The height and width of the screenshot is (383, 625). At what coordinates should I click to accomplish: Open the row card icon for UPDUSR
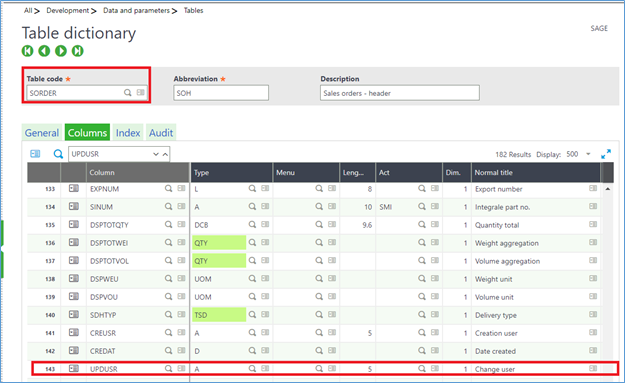click(x=74, y=369)
